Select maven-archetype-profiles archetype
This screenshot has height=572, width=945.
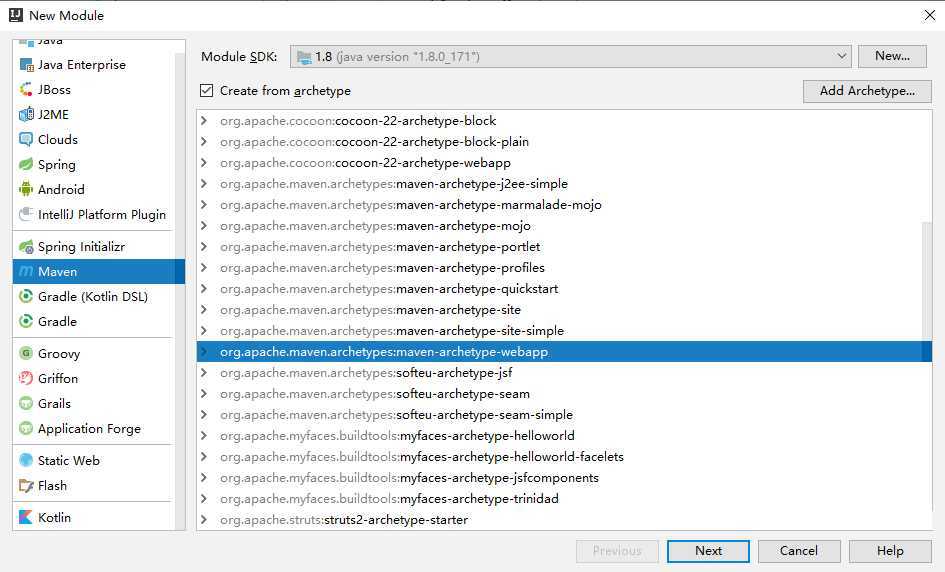tap(564, 268)
